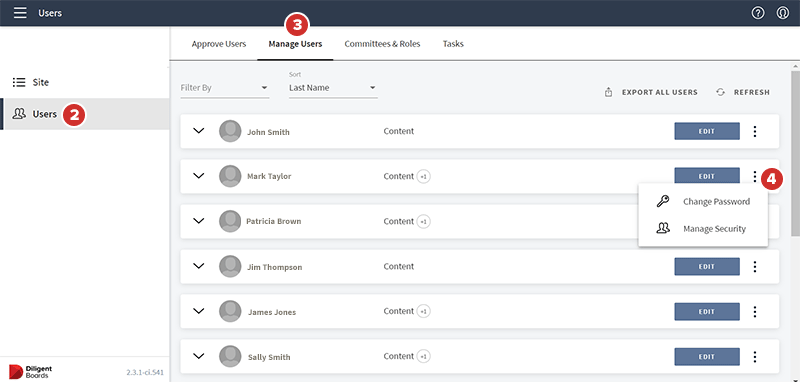The width and height of the screenshot is (800, 382).
Task: Switch to the Committees & Roles tab
Action: [x=382, y=44]
